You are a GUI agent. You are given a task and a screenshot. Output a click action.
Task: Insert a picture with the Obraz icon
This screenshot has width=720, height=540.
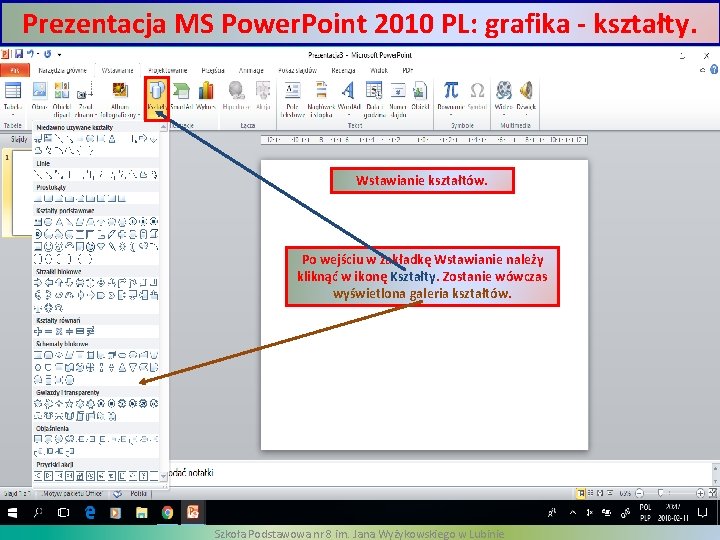click(39, 90)
